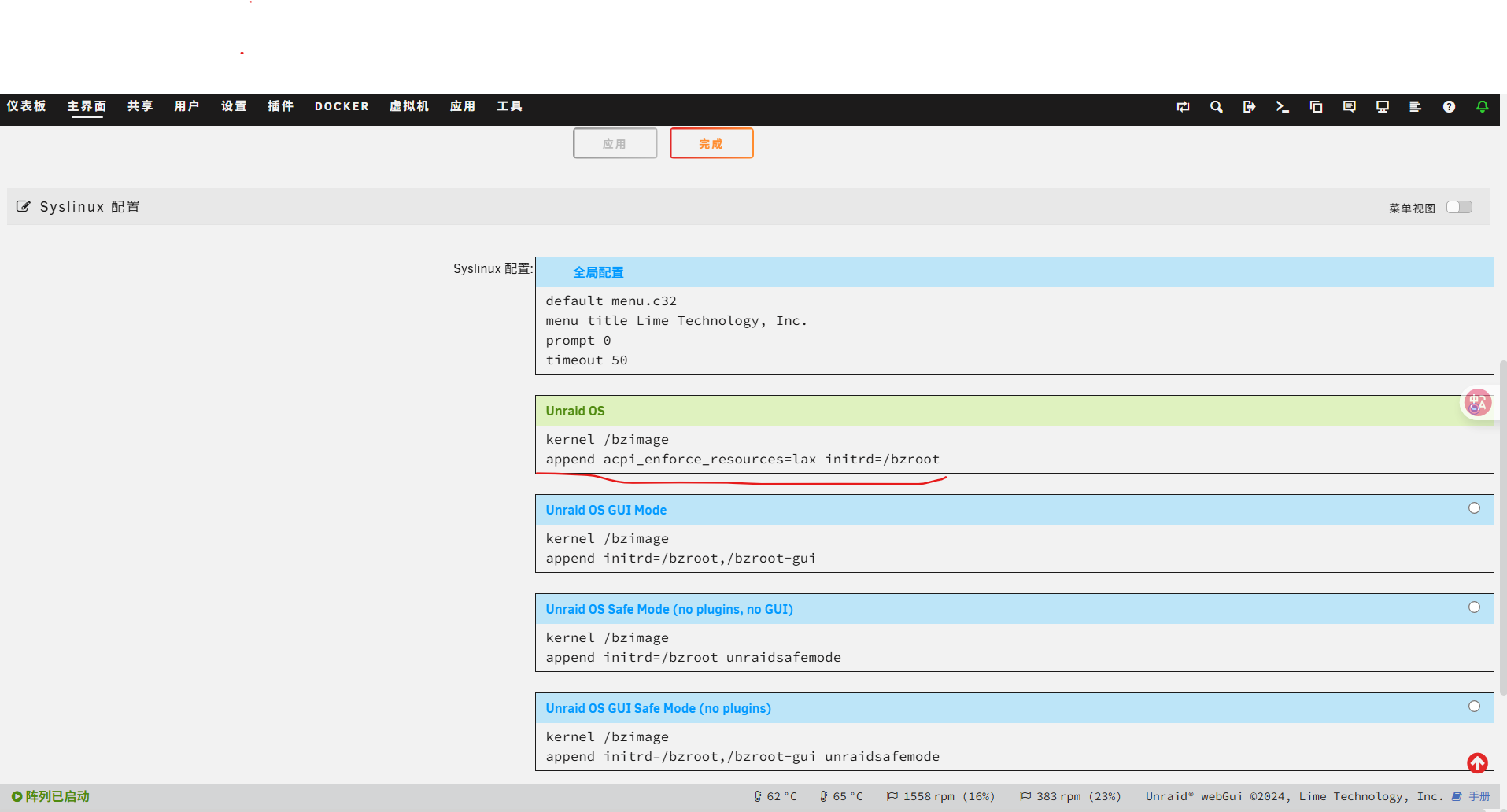Click the 65 °C temperature icon
1507x812 pixels.
click(x=824, y=796)
